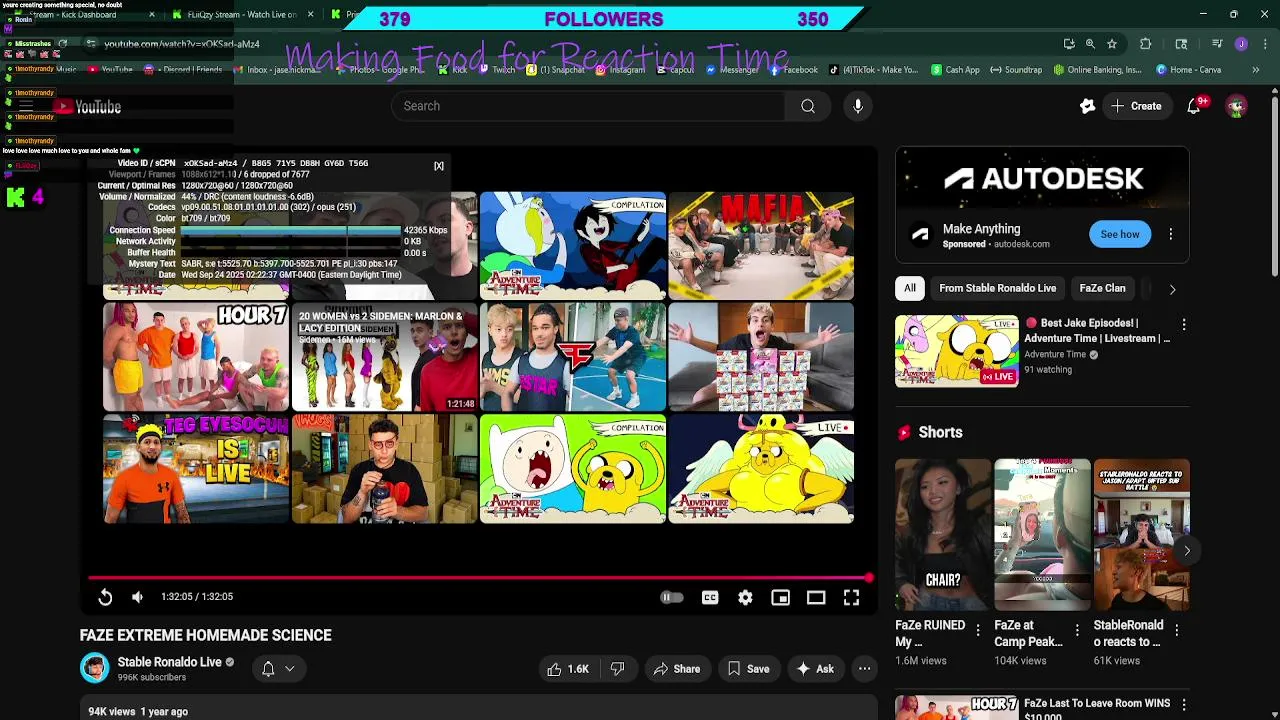Open Best Jake Episodes livestream title
This screenshot has width=1280, height=720.
coord(1098,331)
